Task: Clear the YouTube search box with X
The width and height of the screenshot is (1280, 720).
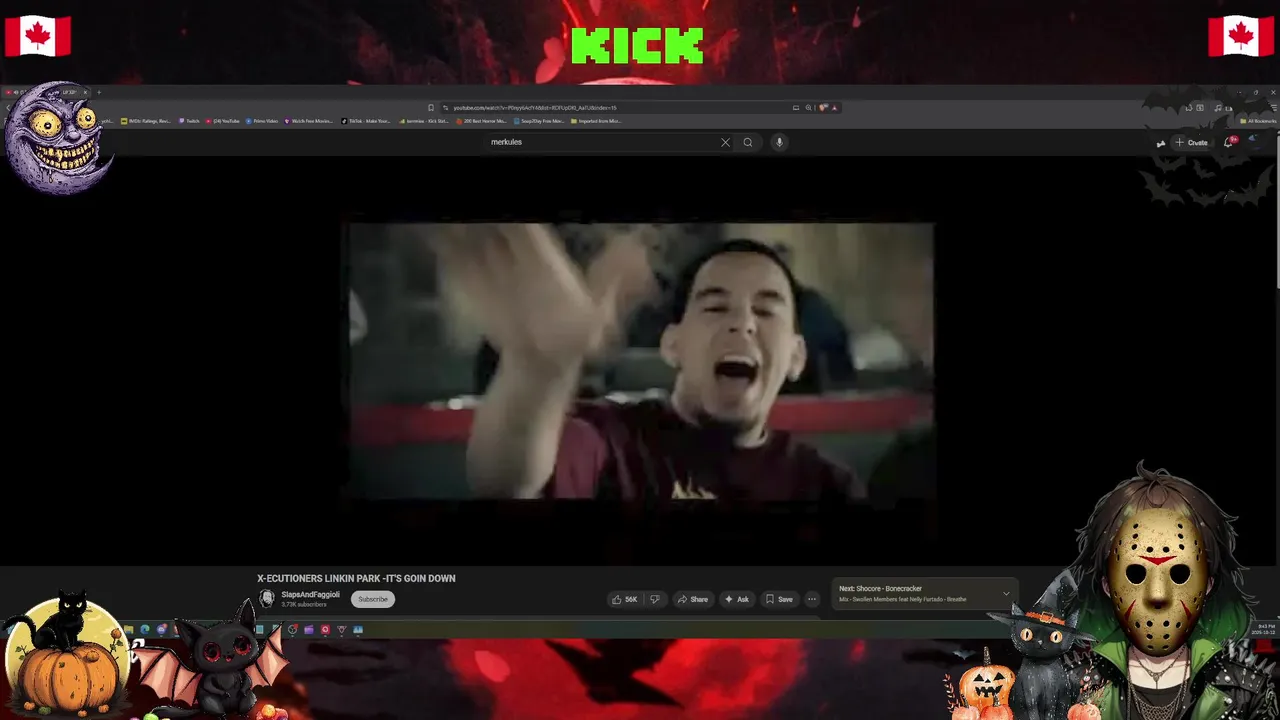Action: pyautogui.click(x=725, y=142)
